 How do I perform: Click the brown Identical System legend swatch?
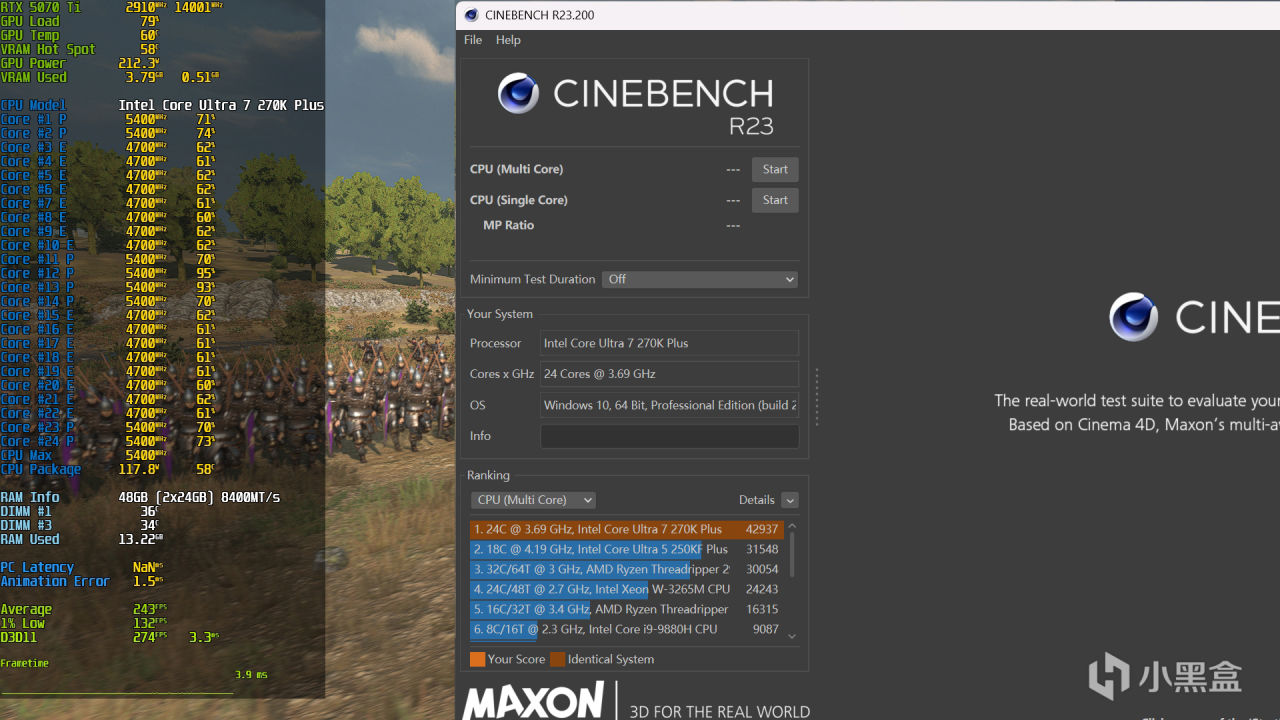click(558, 659)
